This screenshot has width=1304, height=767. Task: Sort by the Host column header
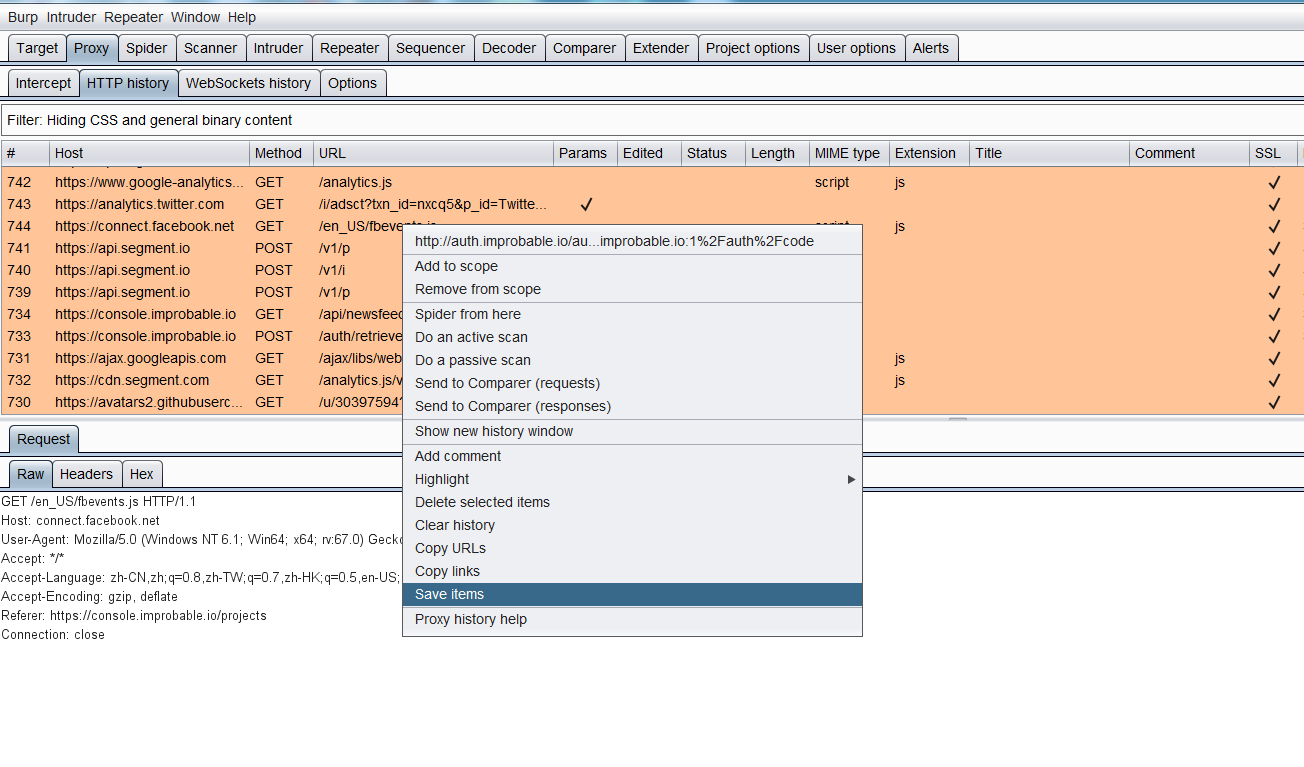coord(149,153)
